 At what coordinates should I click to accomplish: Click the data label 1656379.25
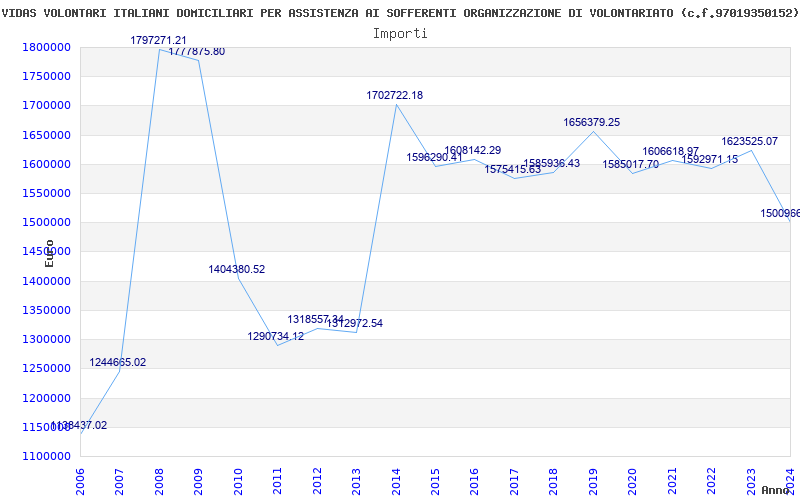click(592, 122)
